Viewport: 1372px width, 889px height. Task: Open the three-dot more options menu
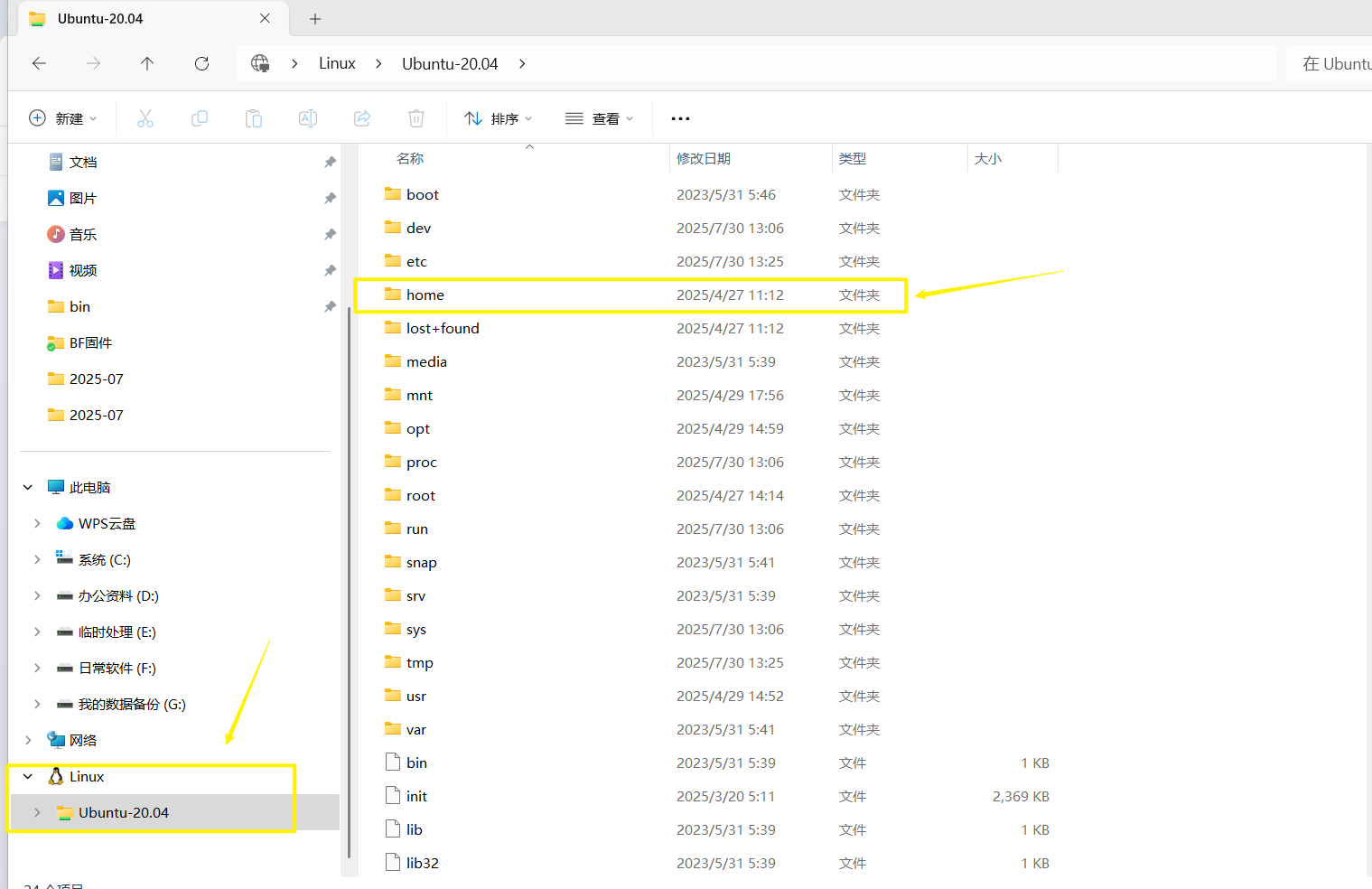pyautogui.click(x=680, y=118)
